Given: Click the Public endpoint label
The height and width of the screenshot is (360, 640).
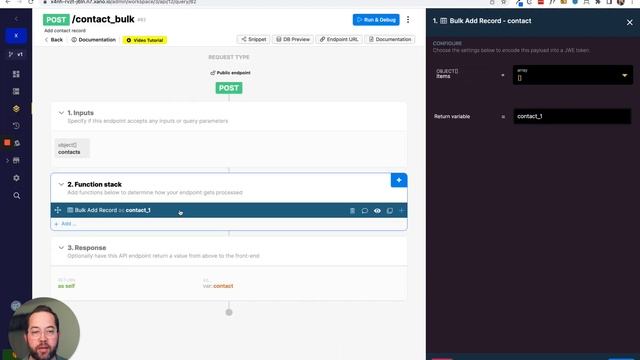Looking at the screenshot, I should click(230, 73).
